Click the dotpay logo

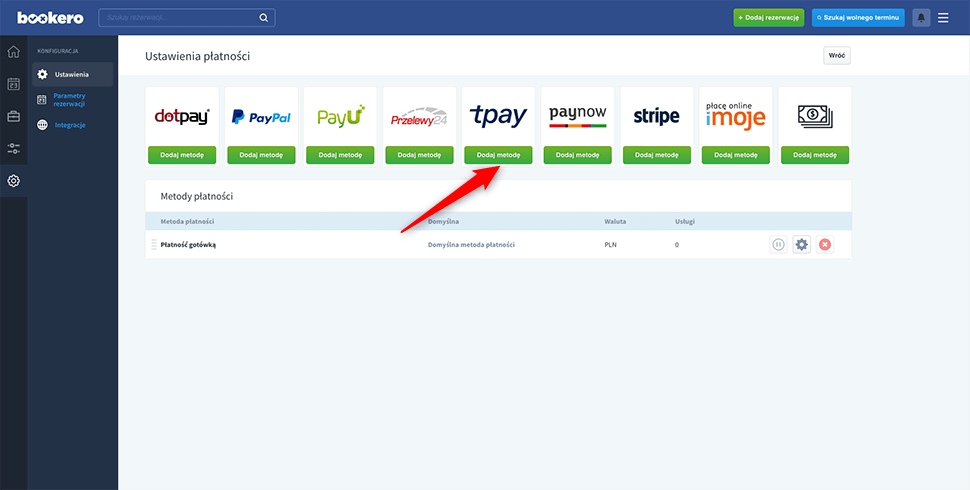pyautogui.click(x=182, y=116)
